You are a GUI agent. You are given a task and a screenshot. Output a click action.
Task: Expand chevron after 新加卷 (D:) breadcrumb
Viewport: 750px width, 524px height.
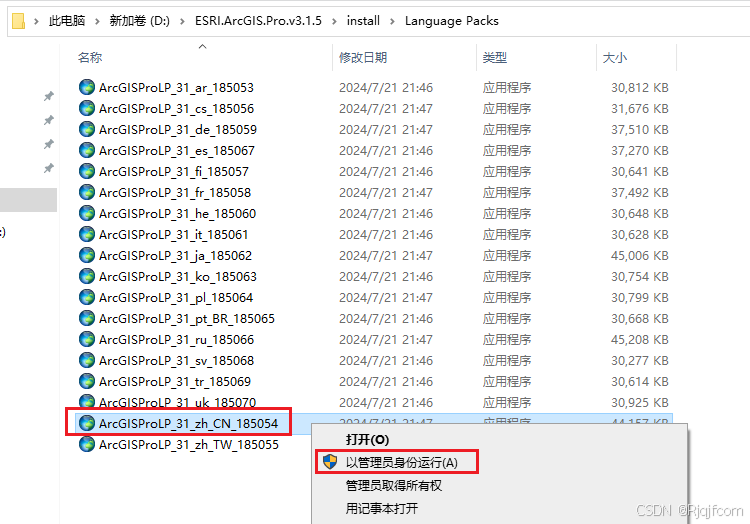point(182,21)
